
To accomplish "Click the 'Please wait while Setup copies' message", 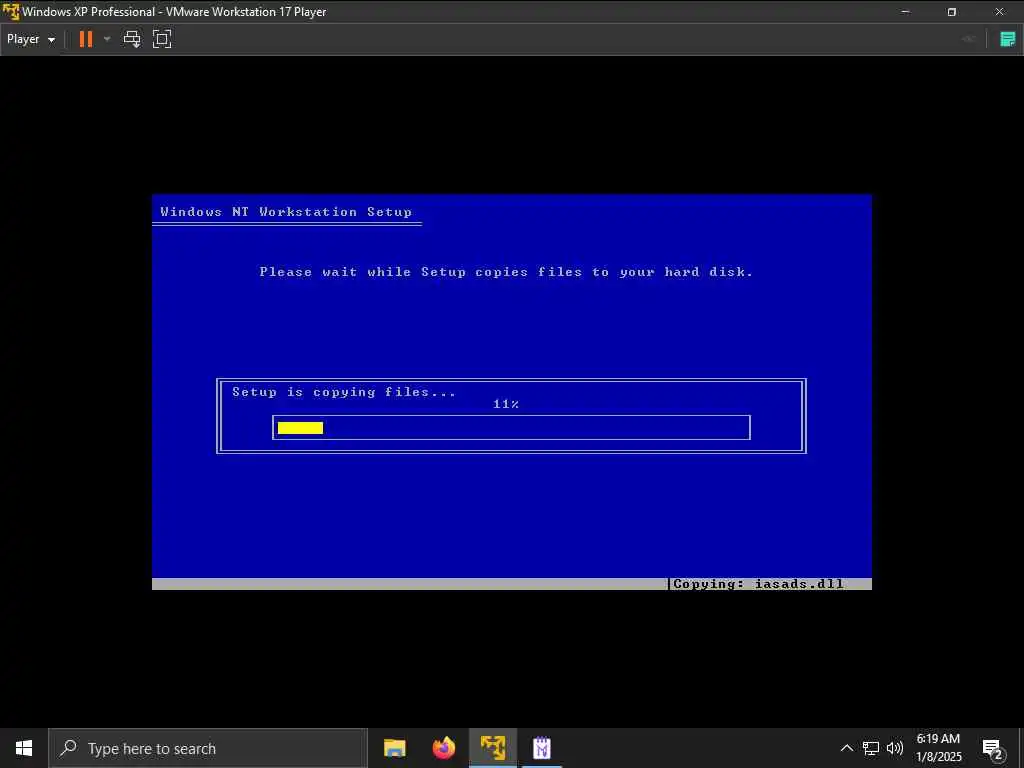I will [x=506, y=272].
